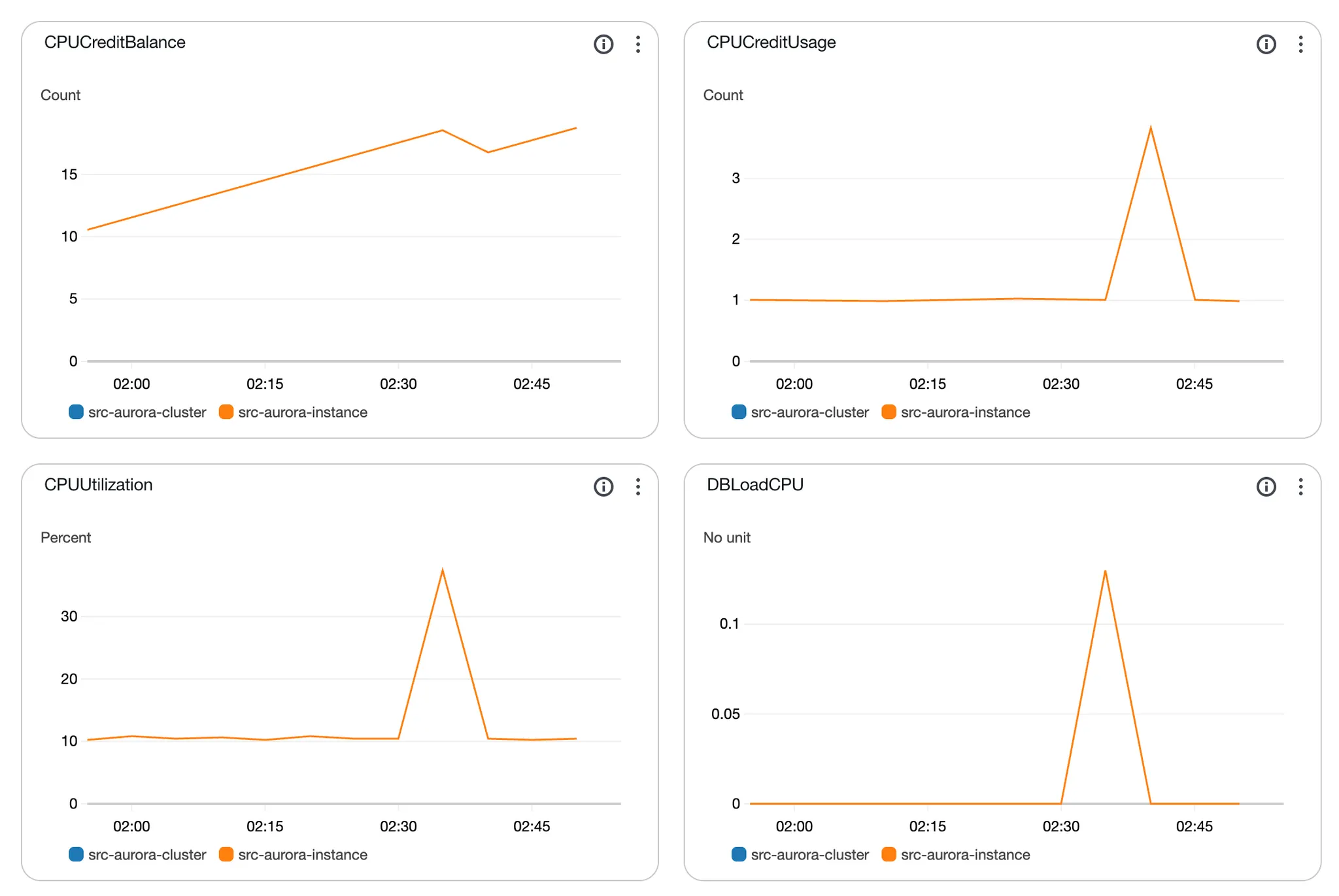
Task: Click orange src-aurora-instance swatch in CPUCreditUsage legend
Action: [x=889, y=412]
